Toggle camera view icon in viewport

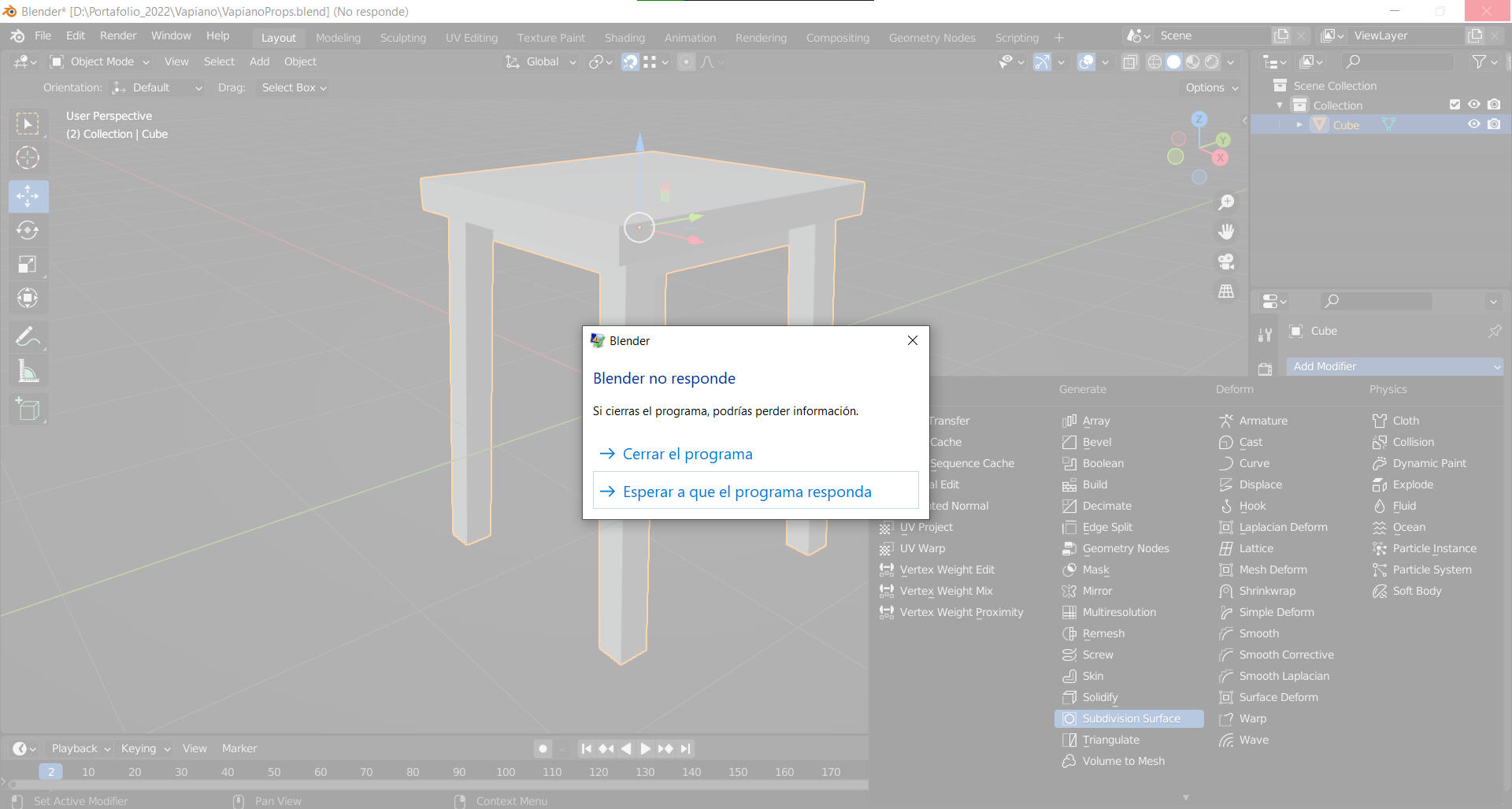click(x=1226, y=262)
